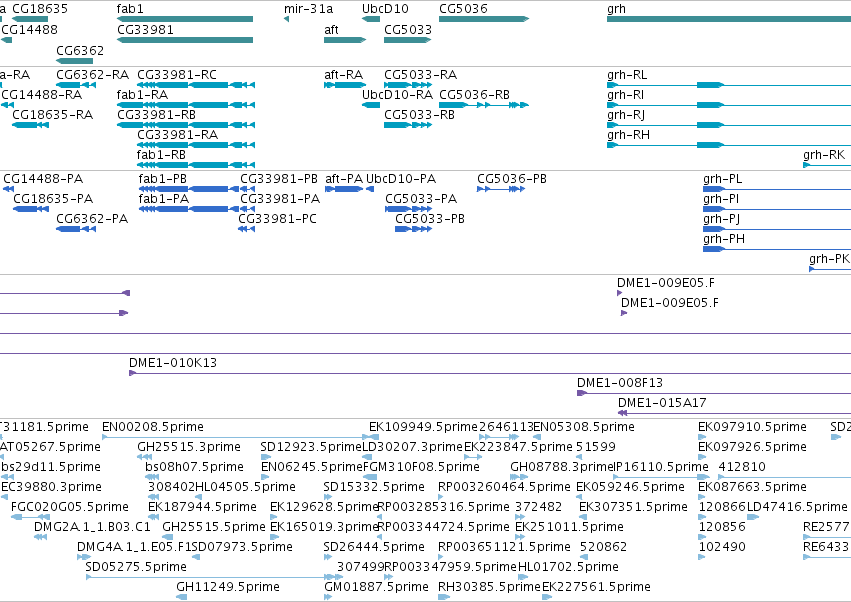Select the CG5033 gene label
This screenshot has width=851, height=602.
click(x=408, y=29)
